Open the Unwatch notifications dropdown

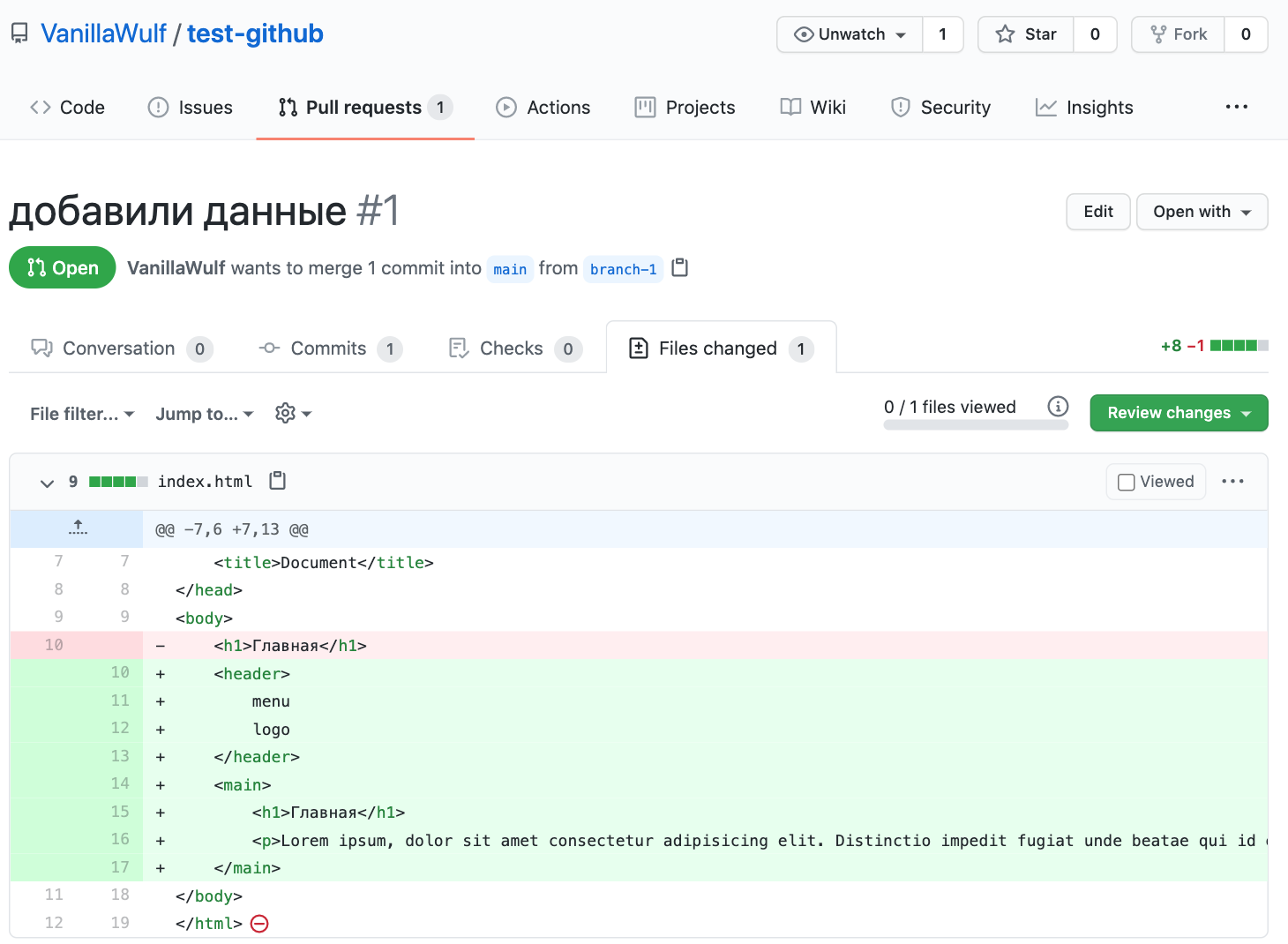point(850,34)
